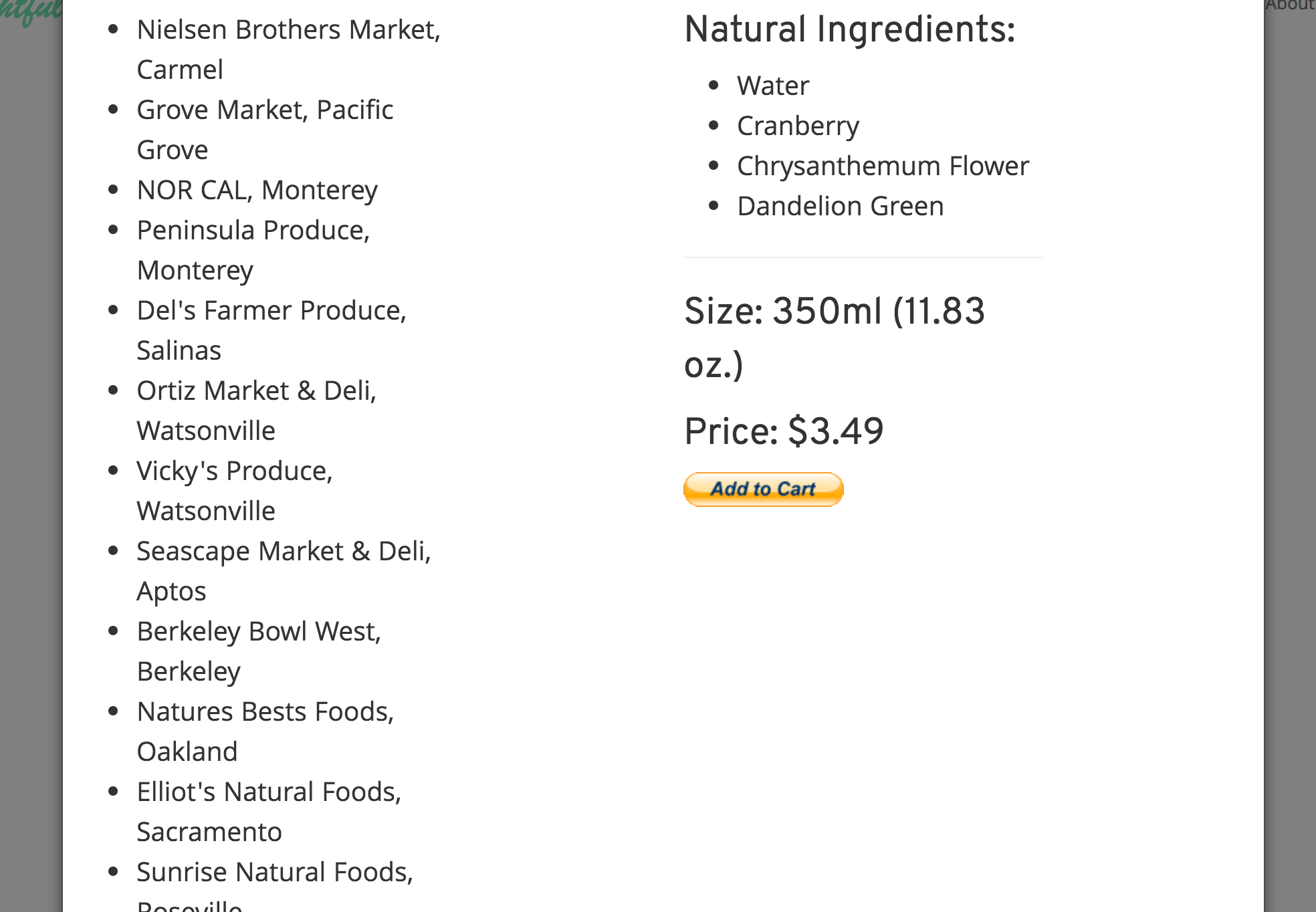Click the site logo at top left
This screenshot has width=1316, height=912.
[x=31, y=12]
